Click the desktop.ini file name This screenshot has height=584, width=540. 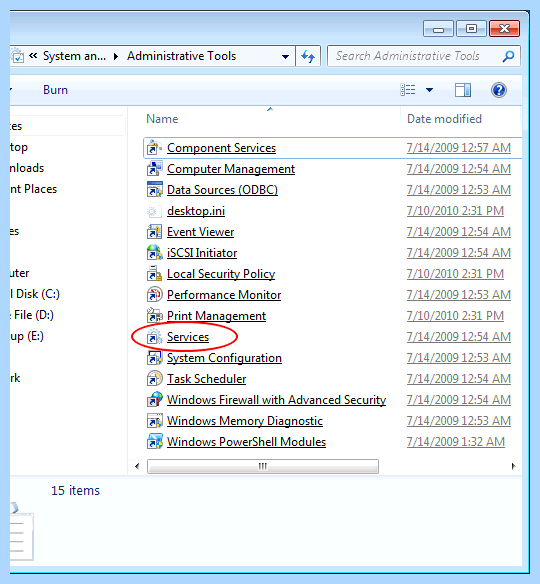[196, 211]
